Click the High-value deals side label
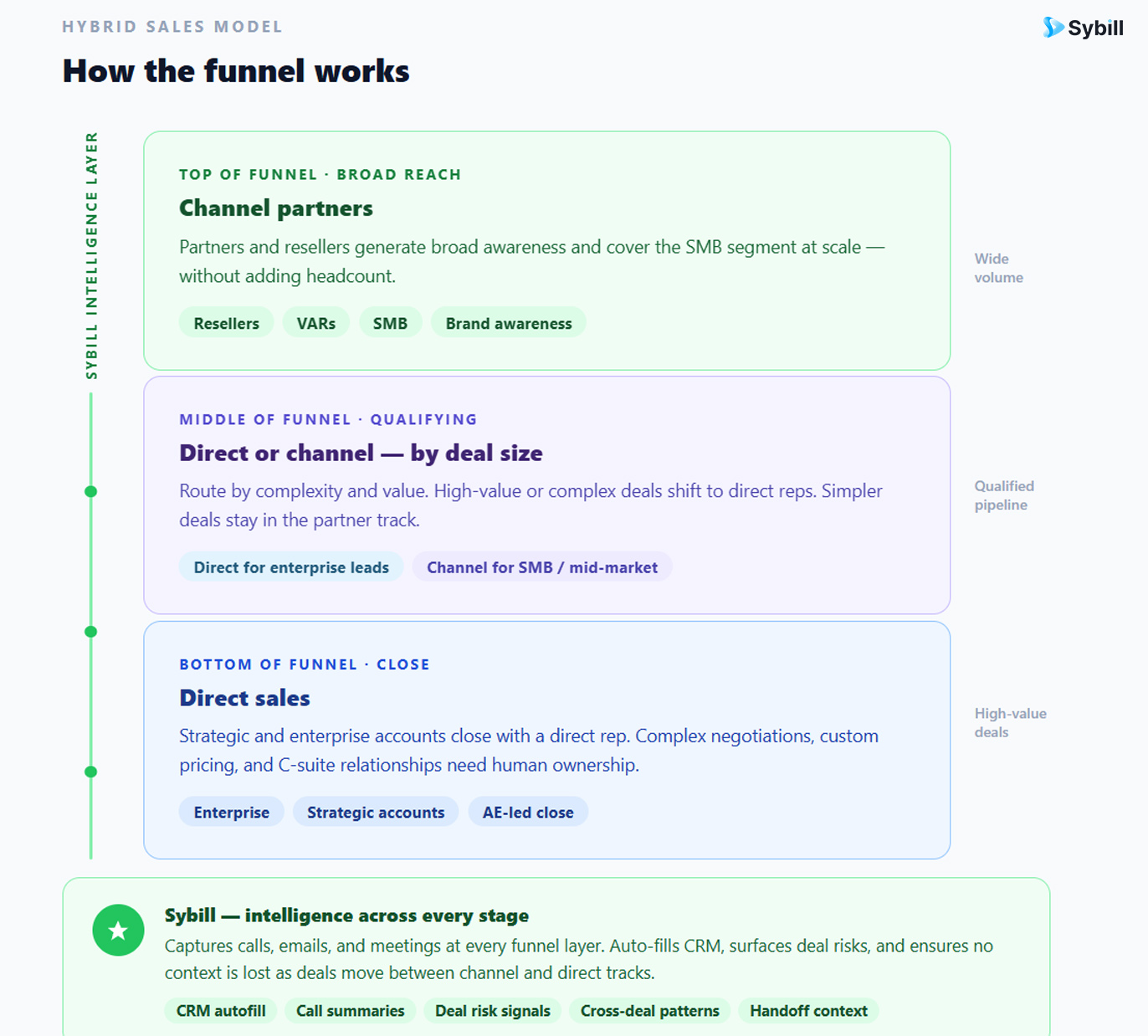The width and height of the screenshot is (1148, 1036). point(1010,723)
